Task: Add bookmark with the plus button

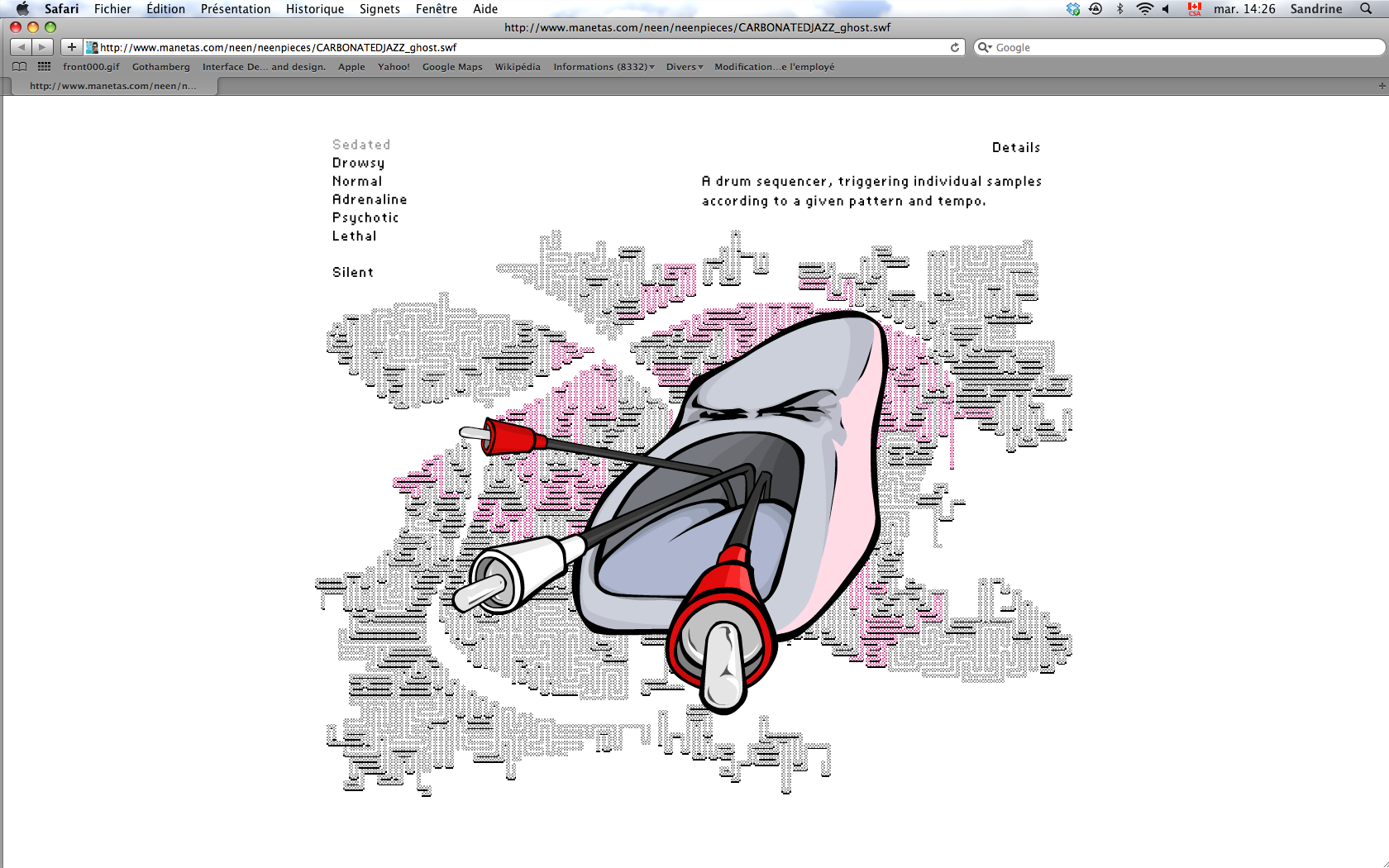Action: [x=72, y=47]
